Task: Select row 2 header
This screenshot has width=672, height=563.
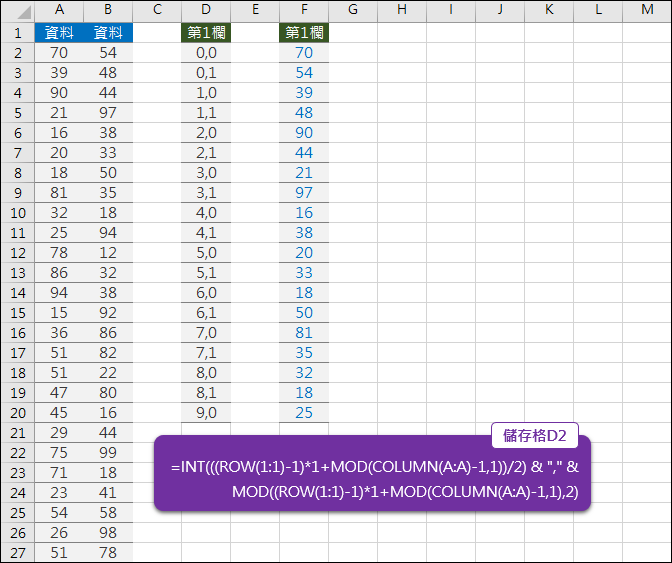Action: (x=18, y=53)
